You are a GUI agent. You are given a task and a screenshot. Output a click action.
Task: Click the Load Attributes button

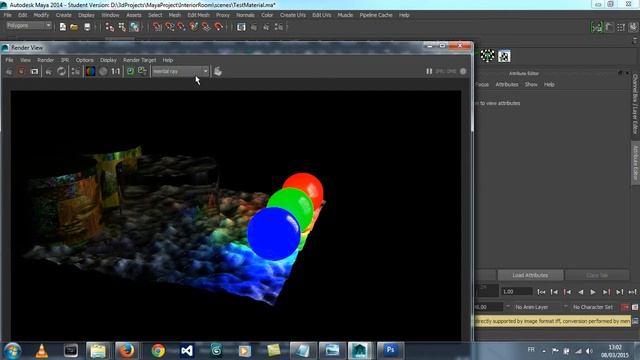(x=530, y=275)
